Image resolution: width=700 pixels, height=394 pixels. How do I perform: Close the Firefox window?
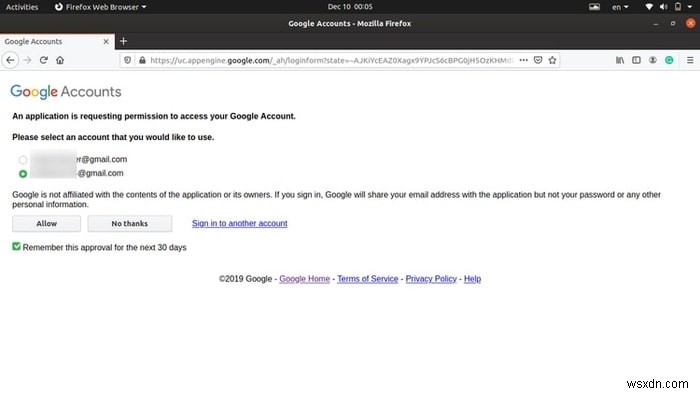691,23
